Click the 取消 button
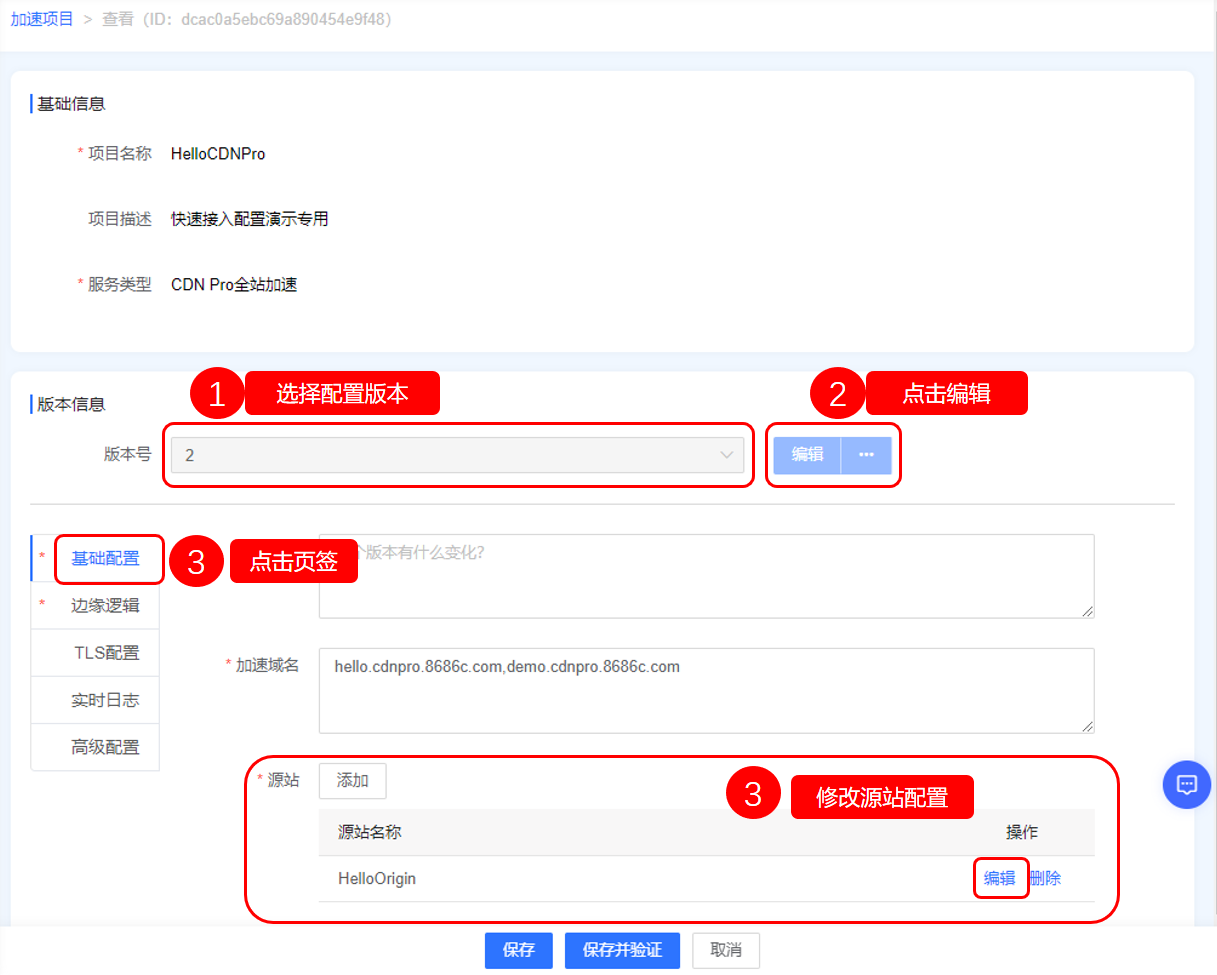The height and width of the screenshot is (975, 1217). pyautogui.click(x=726, y=950)
